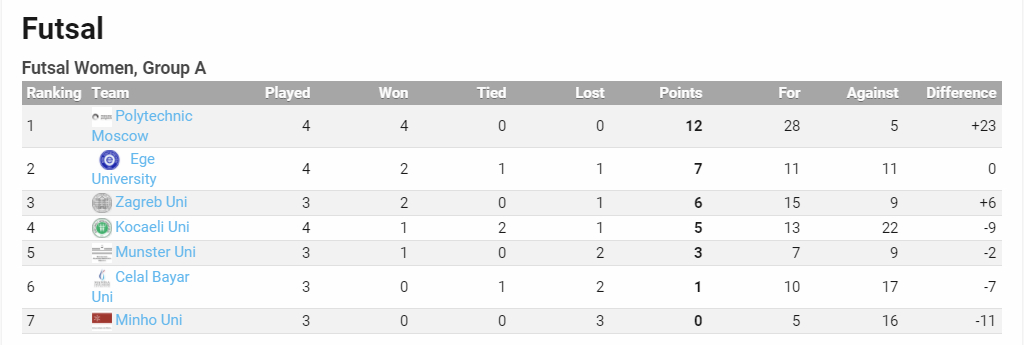Follow the Kocaeli Uni link
This screenshot has height=360, width=1024.
click(x=153, y=227)
